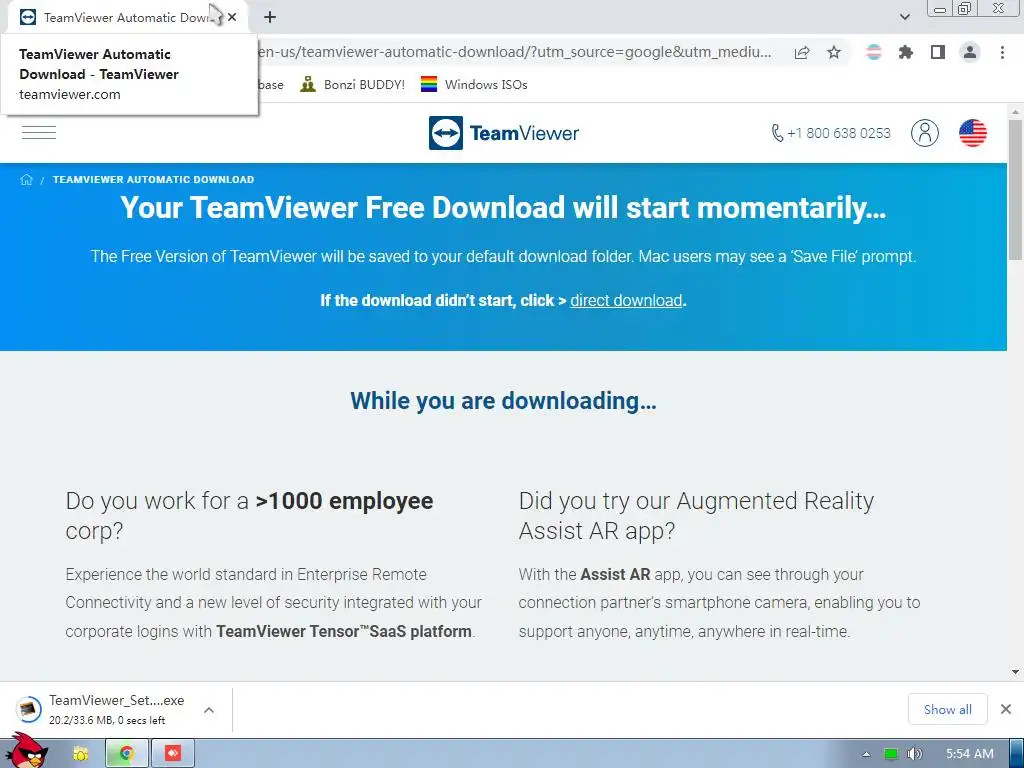Show hidden tray icons arrow
The width and height of the screenshot is (1024, 768).
(x=866, y=754)
